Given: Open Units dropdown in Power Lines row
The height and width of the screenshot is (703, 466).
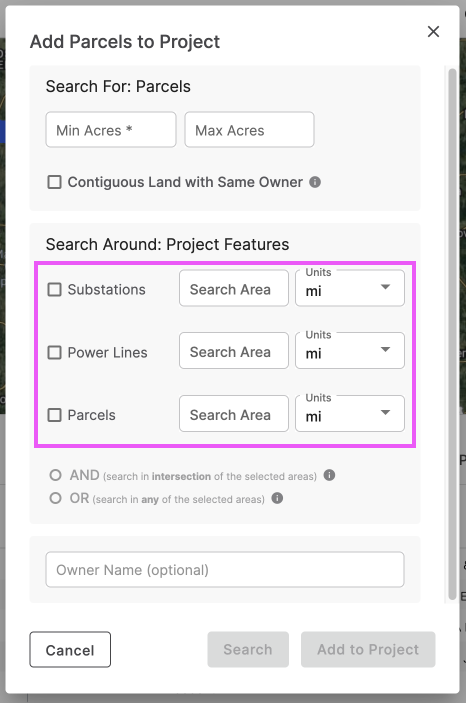Looking at the screenshot, I should tap(350, 351).
